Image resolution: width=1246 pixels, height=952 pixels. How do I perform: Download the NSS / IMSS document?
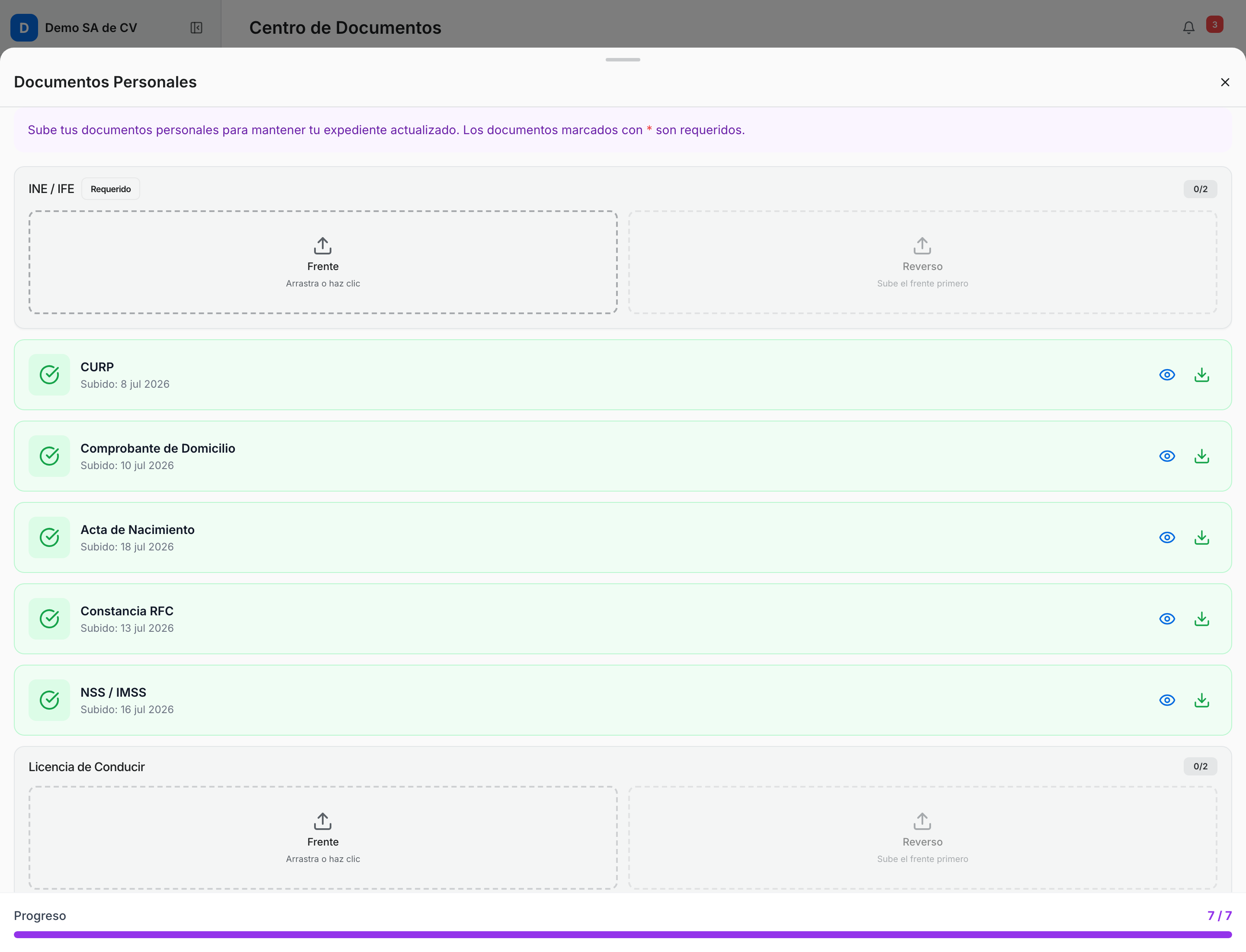tap(1201, 701)
